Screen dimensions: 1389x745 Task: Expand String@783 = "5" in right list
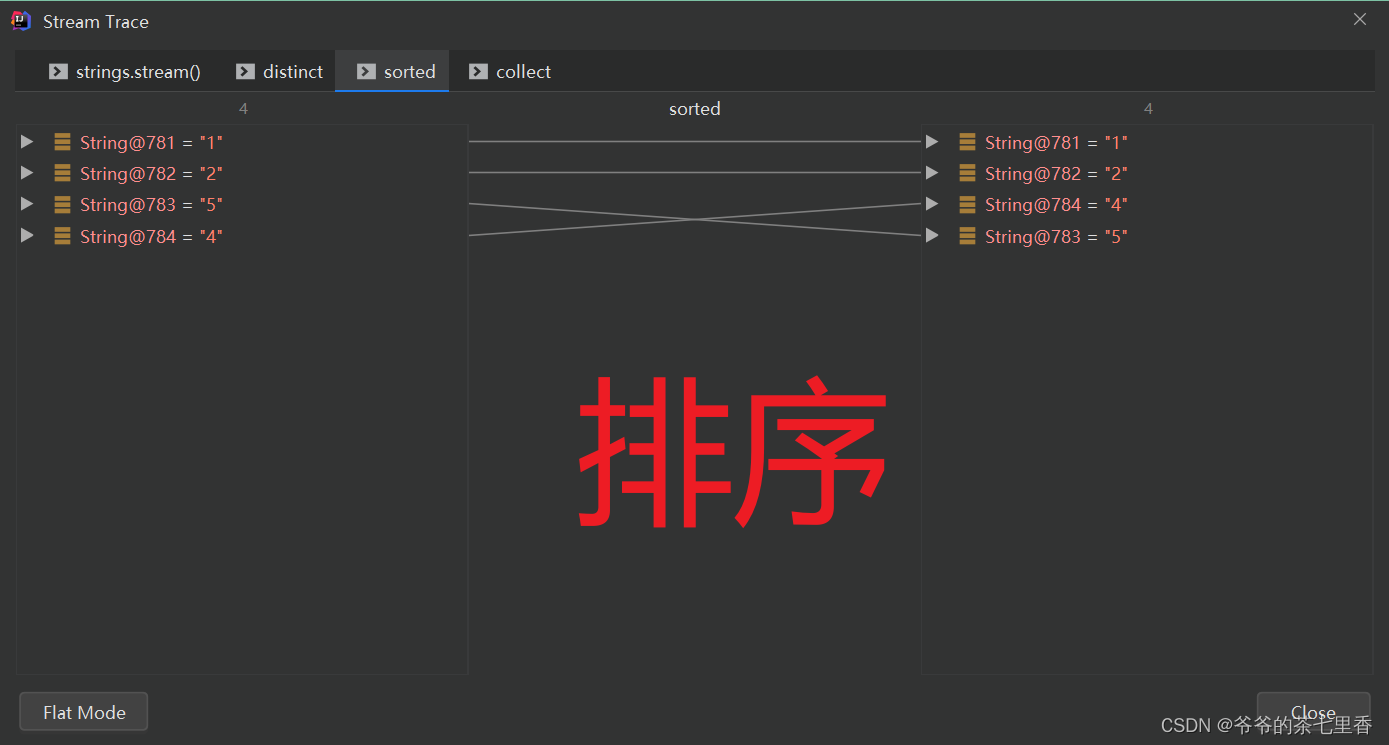[932, 236]
